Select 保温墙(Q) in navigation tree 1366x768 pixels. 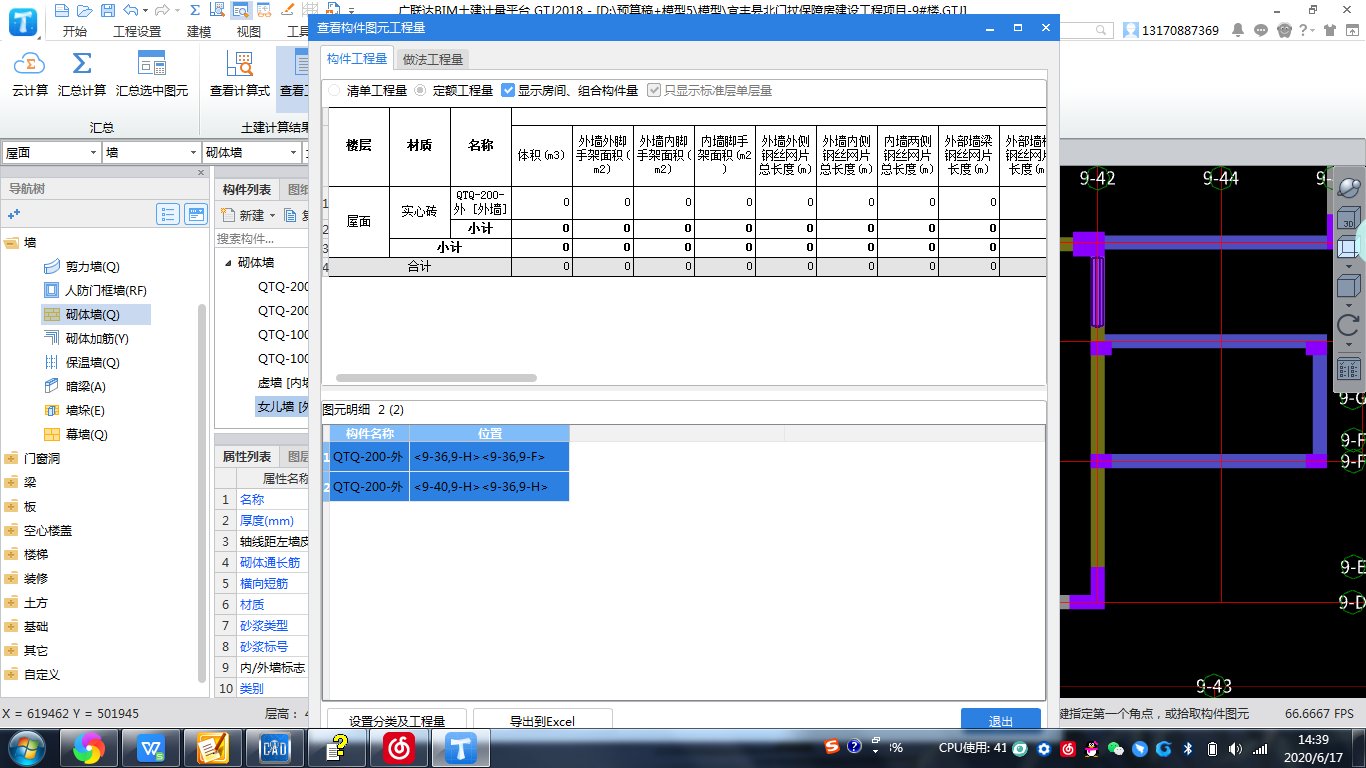tap(92, 362)
